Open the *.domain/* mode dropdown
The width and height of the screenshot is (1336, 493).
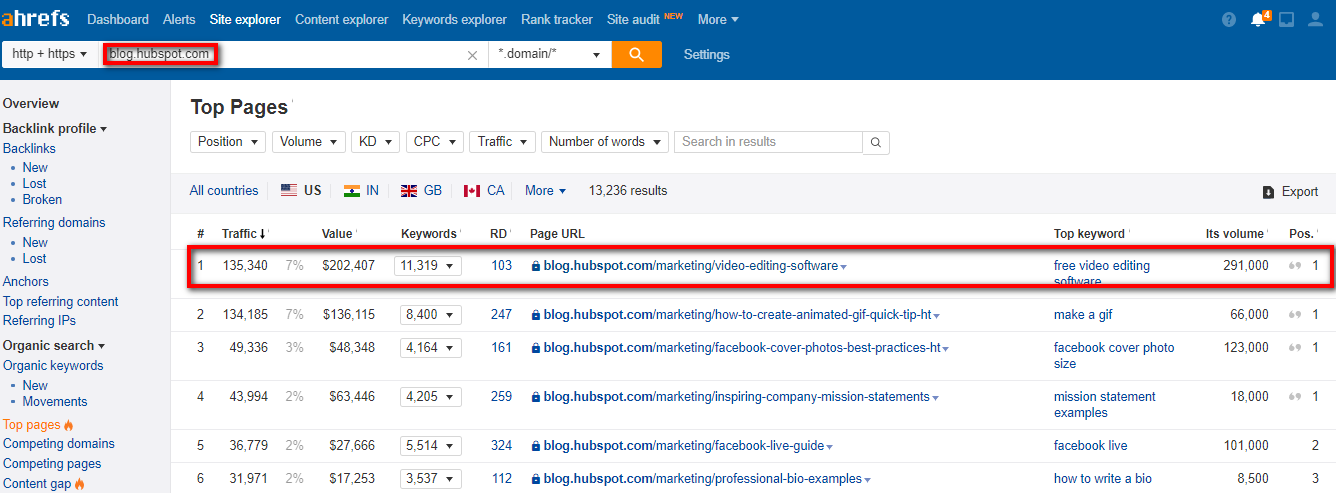pyautogui.click(x=550, y=55)
